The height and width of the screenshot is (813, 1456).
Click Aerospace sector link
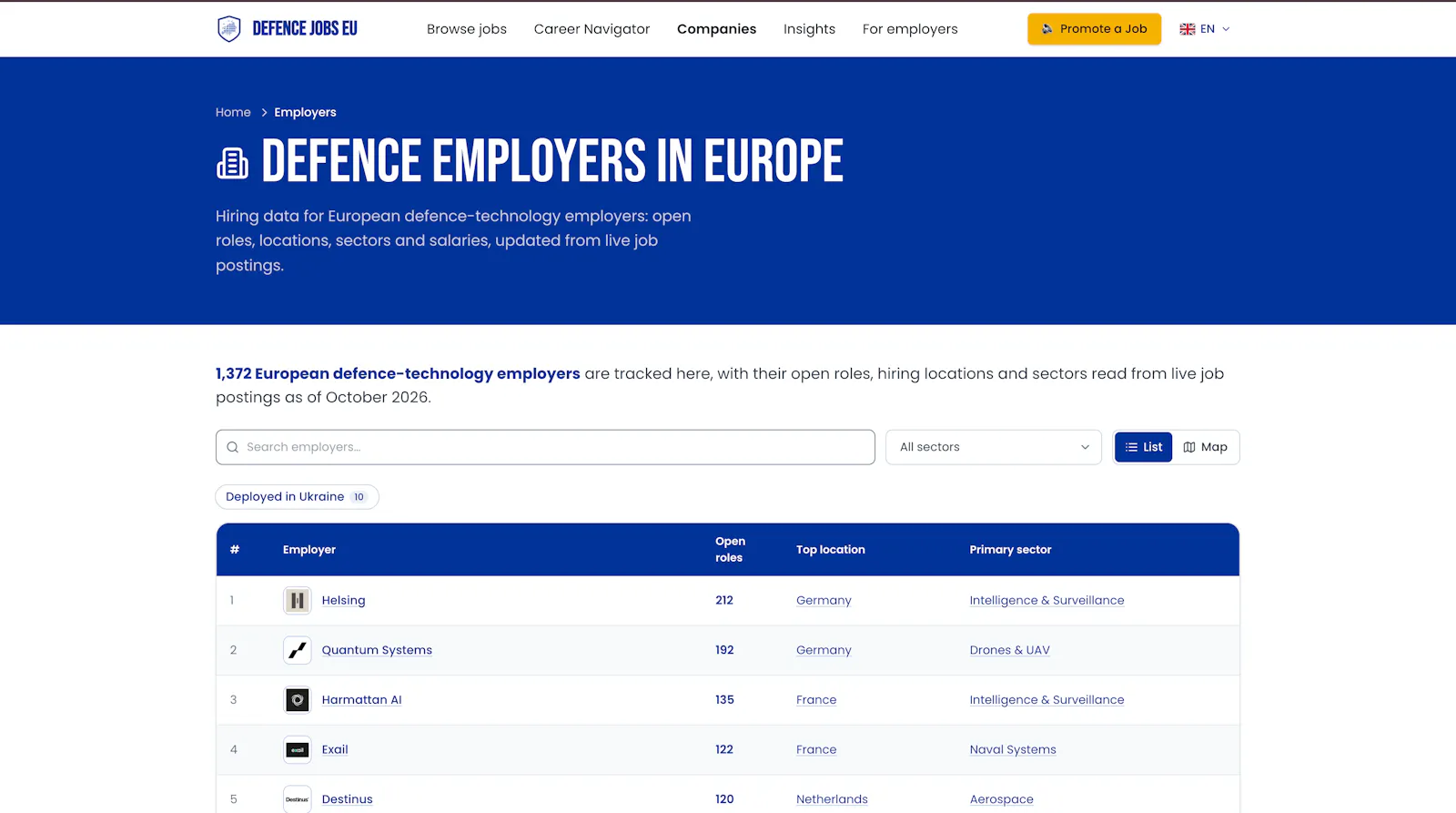click(1002, 799)
